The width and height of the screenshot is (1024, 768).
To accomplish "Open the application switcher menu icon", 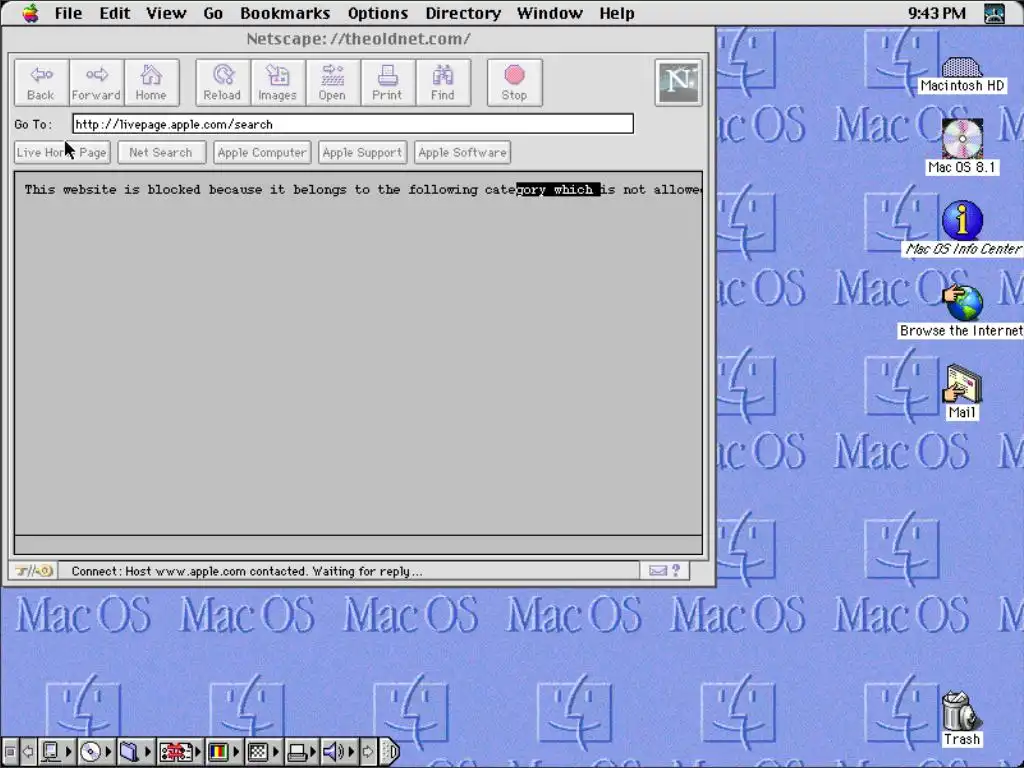I will pyautogui.click(x=995, y=13).
